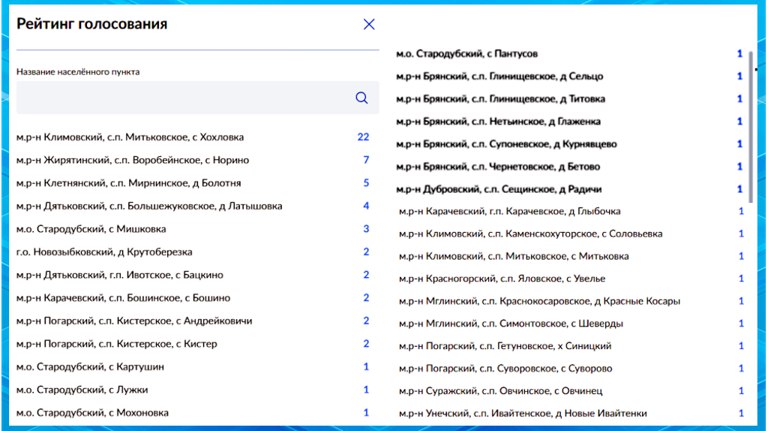
Task: Focus the Название населённого пункта search field
Action: pos(197,98)
